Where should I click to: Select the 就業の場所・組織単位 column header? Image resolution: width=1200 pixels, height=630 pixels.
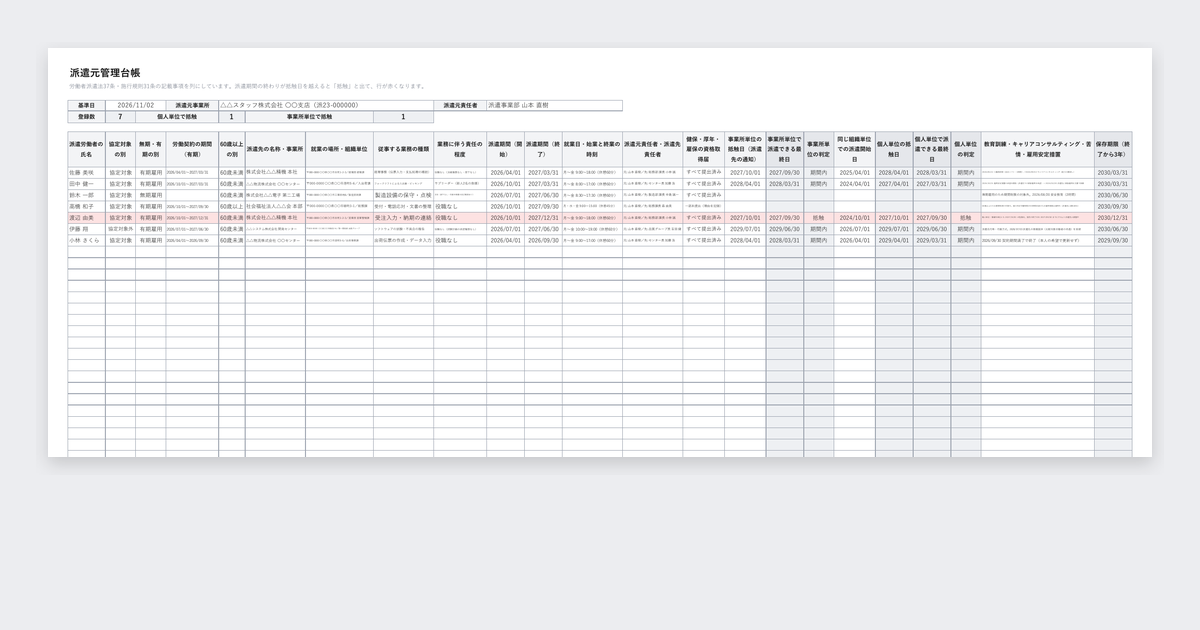[x=339, y=151]
